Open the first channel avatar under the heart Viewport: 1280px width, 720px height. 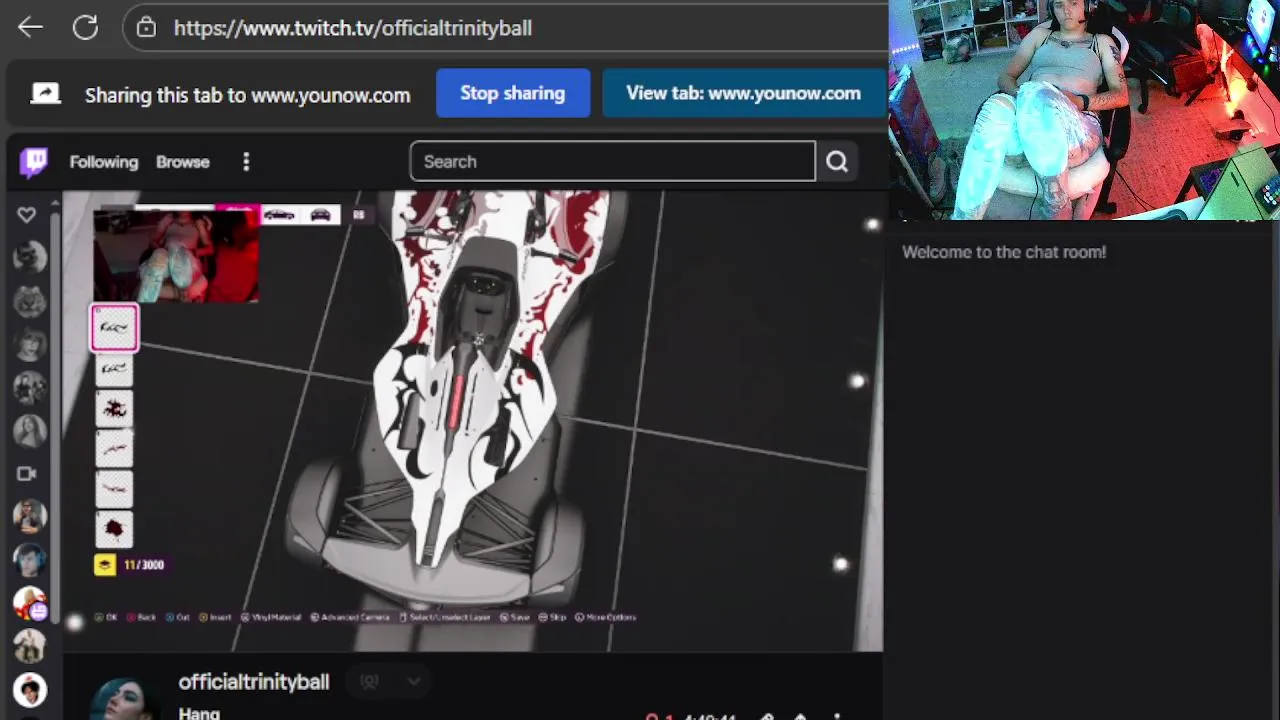point(30,257)
